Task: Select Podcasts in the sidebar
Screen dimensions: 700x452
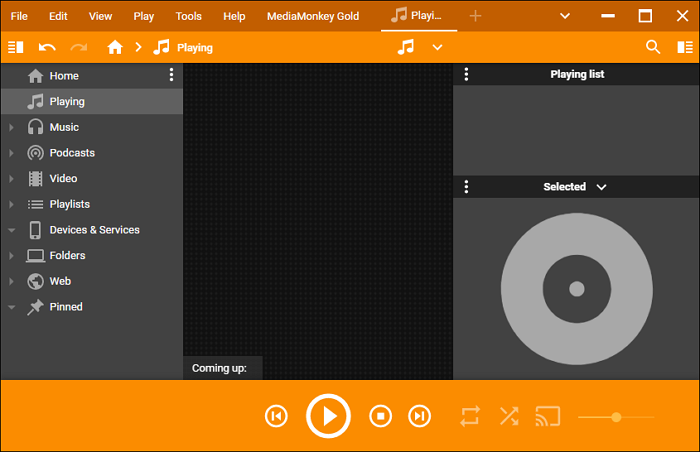Action: pos(72,153)
